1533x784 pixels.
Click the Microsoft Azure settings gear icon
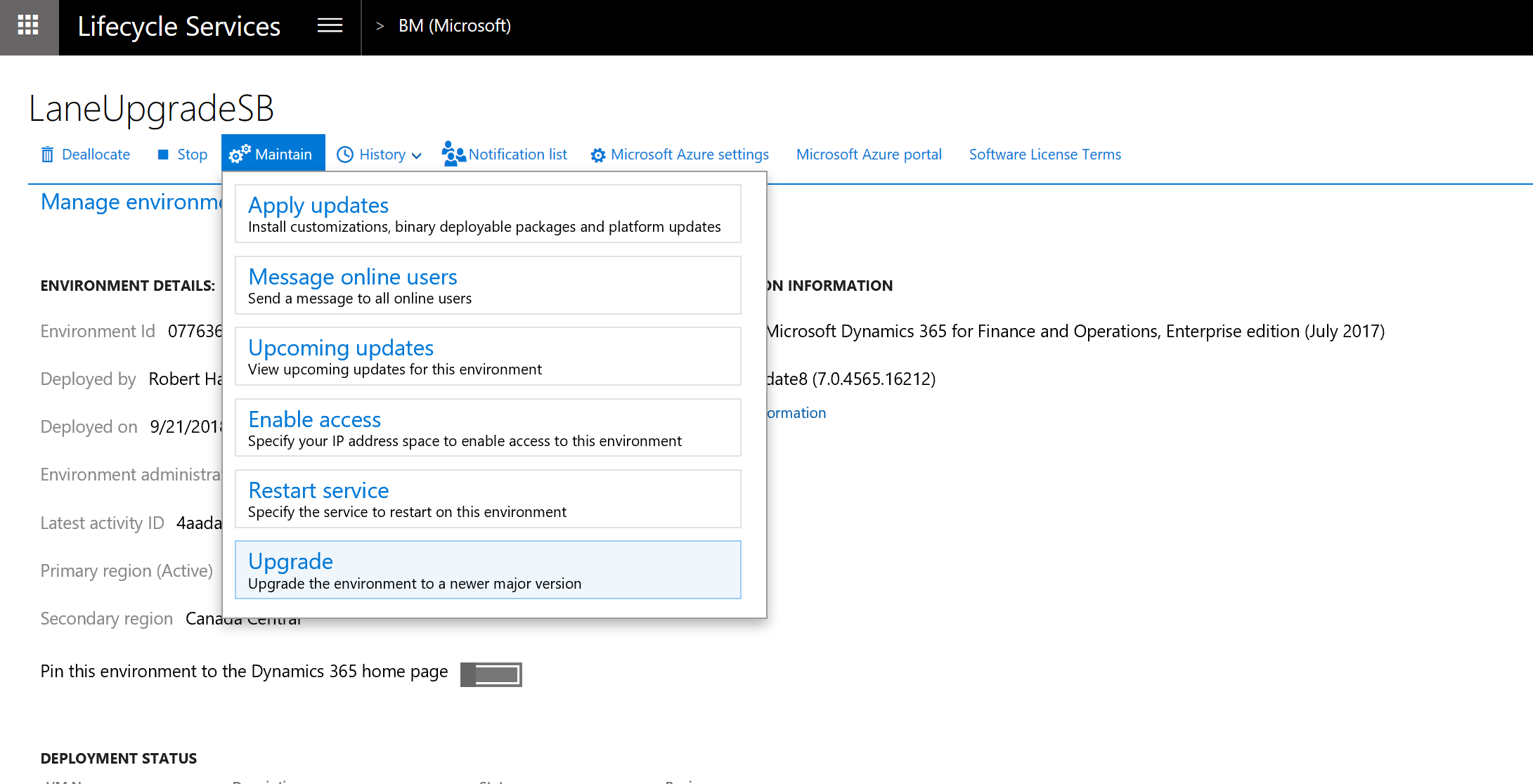(598, 154)
